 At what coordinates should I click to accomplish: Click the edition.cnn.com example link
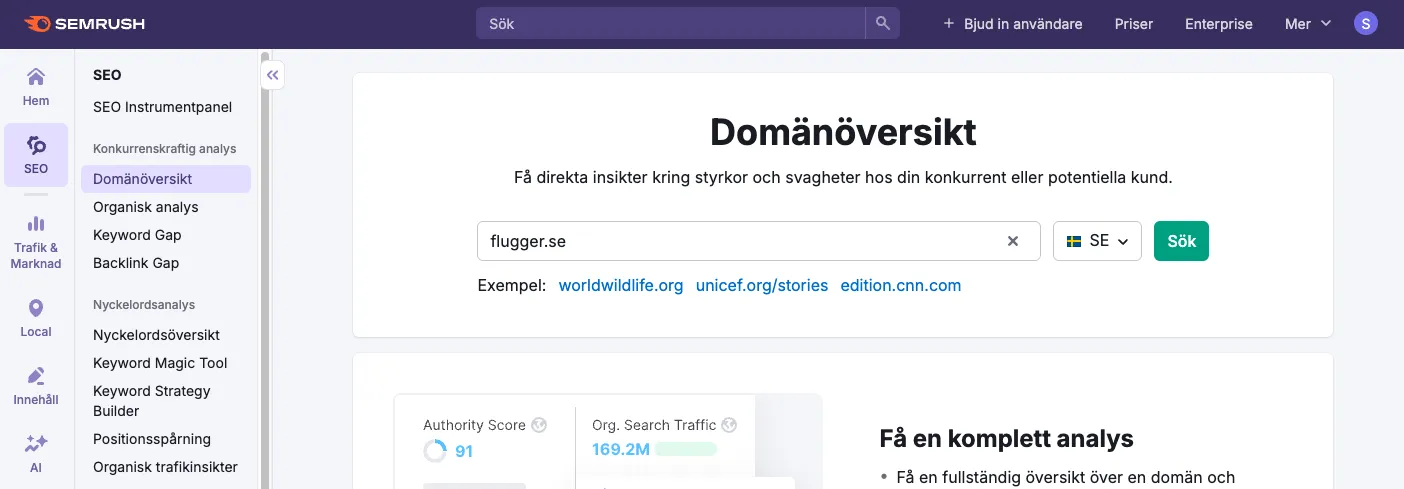pos(901,285)
